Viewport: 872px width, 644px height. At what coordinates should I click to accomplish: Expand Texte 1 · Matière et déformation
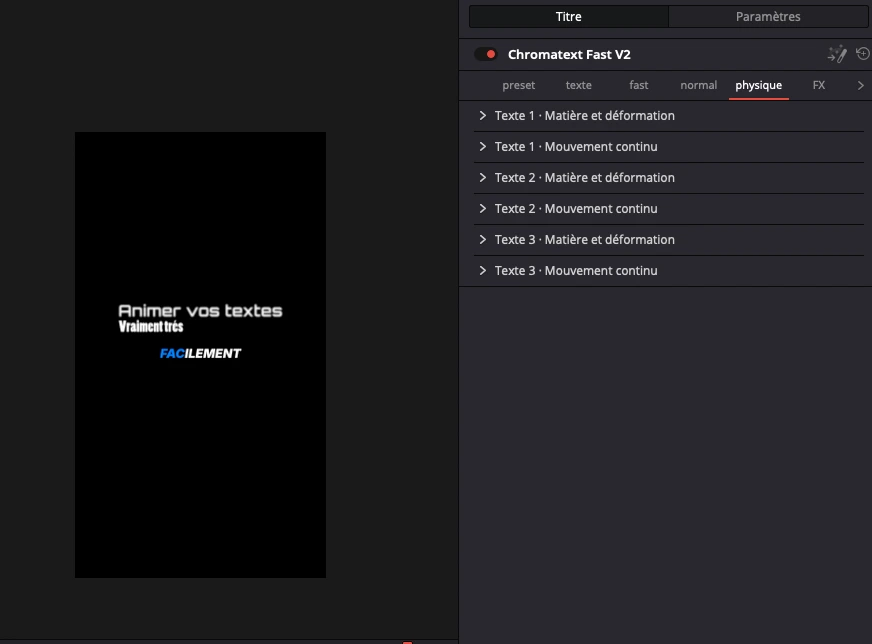pyautogui.click(x=668, y=116)
